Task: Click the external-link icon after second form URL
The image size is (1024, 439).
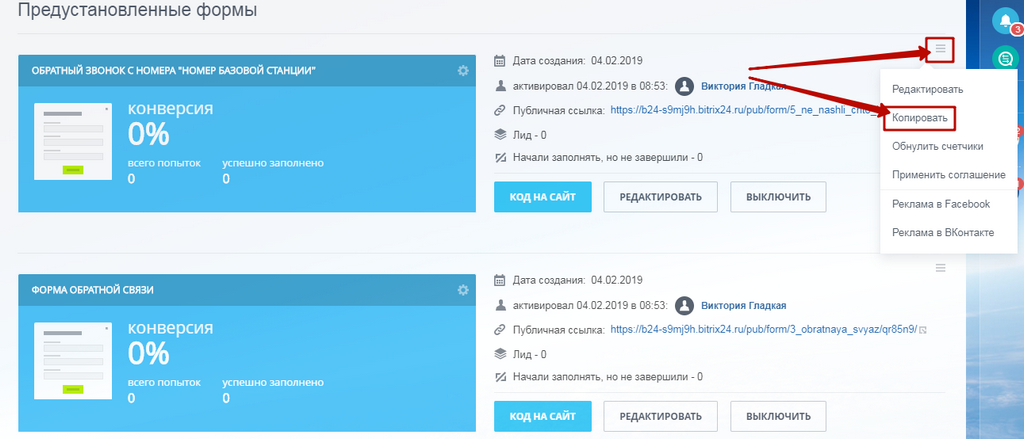Action: (924, 330)
